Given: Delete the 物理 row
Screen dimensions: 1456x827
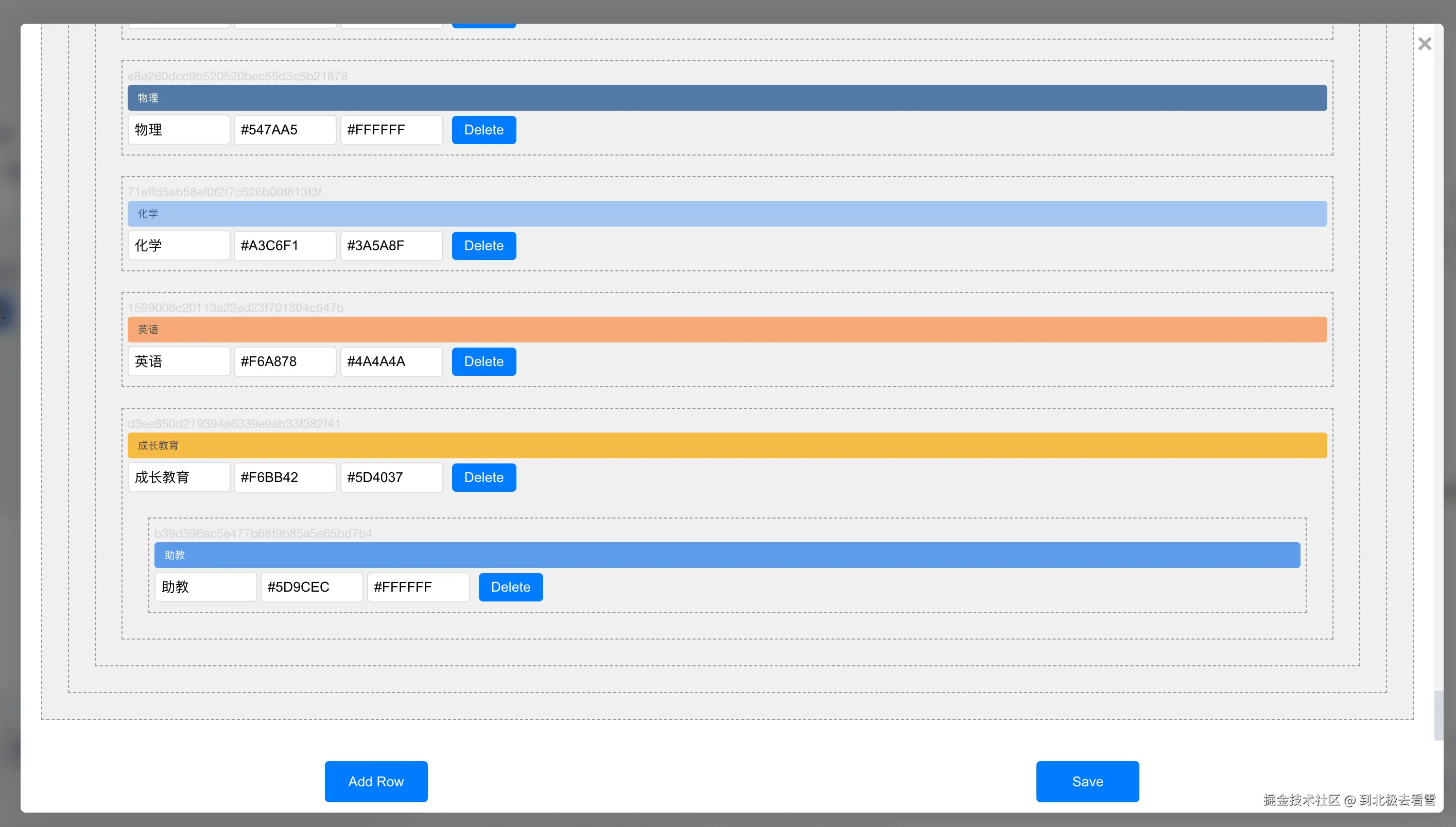Looking at the screenshot, I should pos(483,129).
